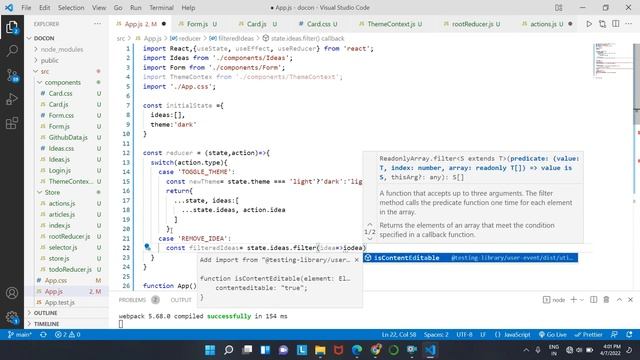Change UTF-8 encoding in status bar
The height and width of the screenshot is (360, 640).
(x=464, y=334)
